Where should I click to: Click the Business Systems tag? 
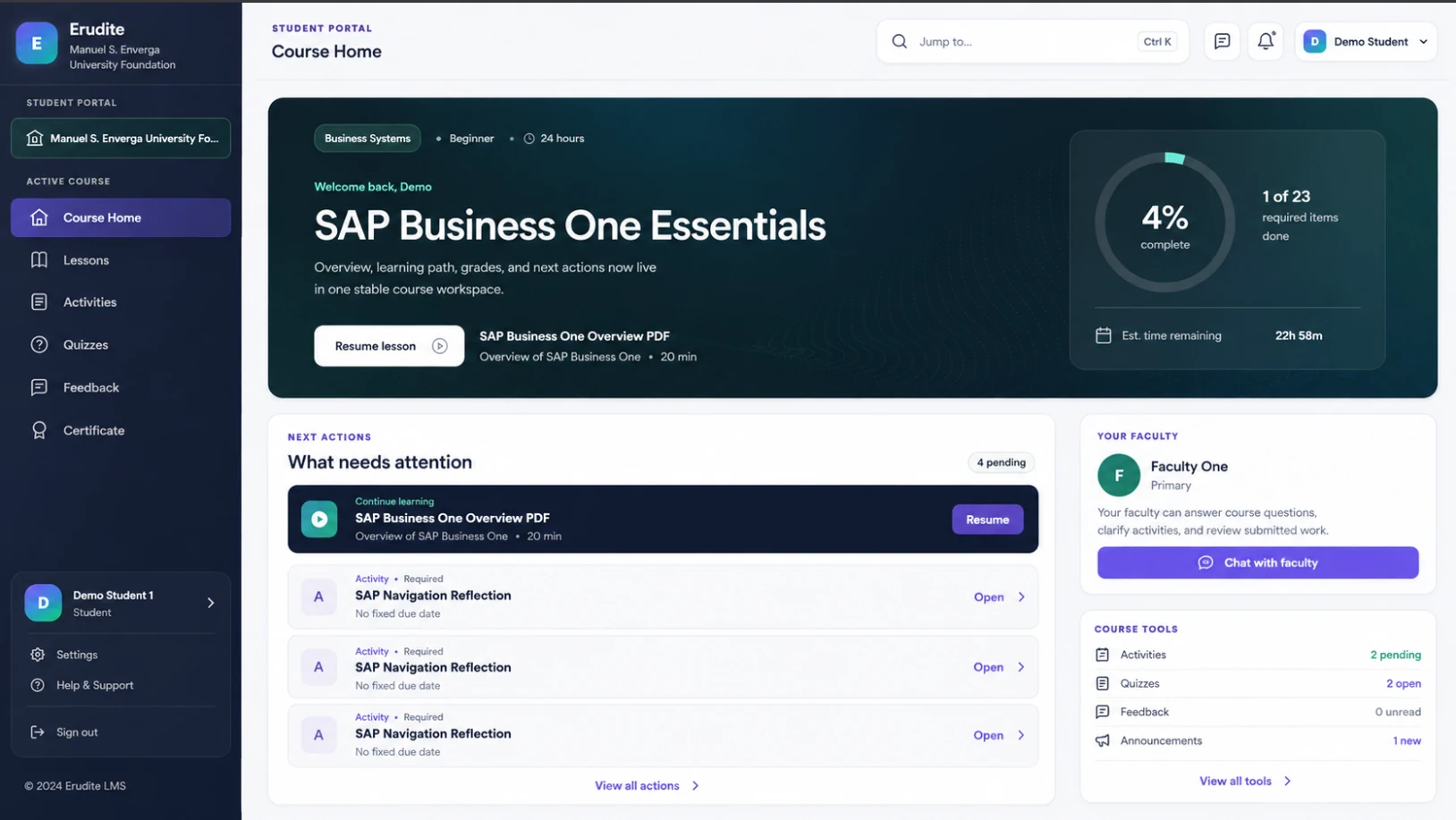click(x=368, y=139)
